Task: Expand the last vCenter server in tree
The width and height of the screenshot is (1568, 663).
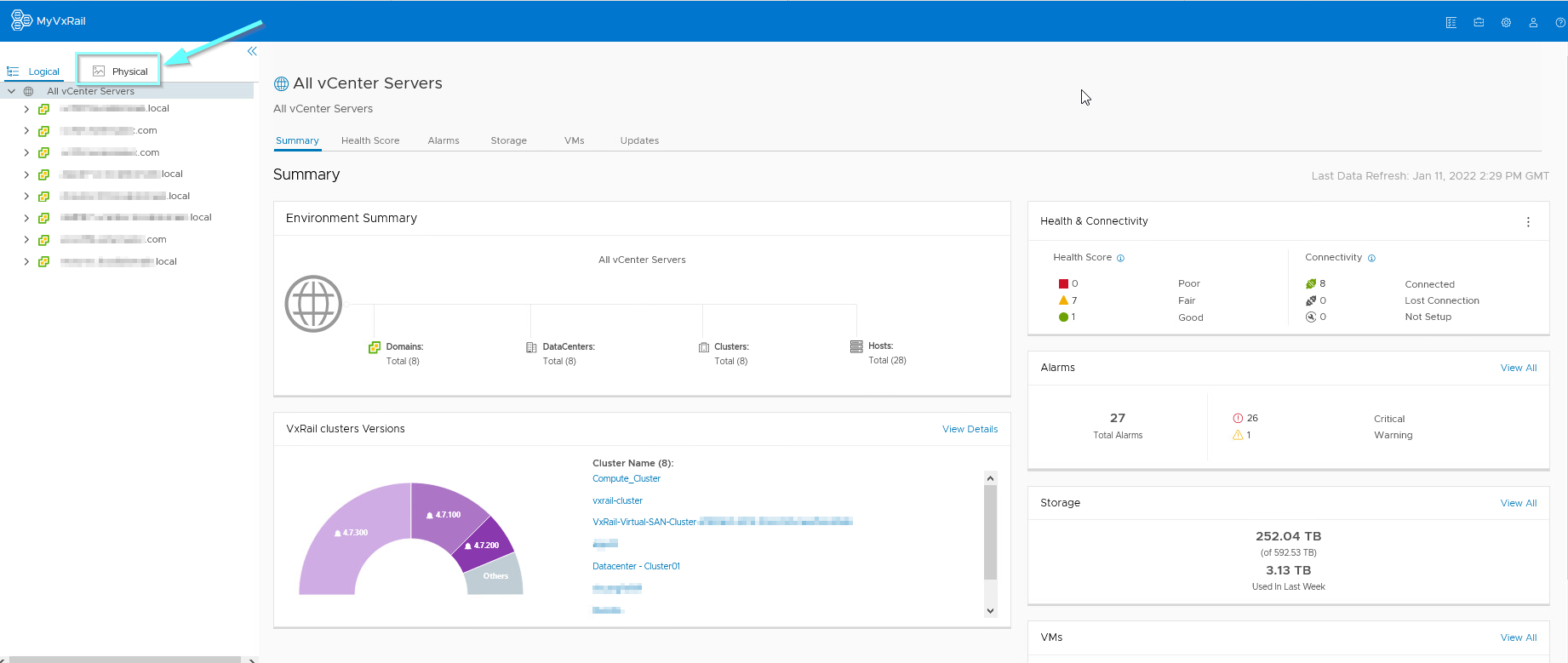Action: 26,261
